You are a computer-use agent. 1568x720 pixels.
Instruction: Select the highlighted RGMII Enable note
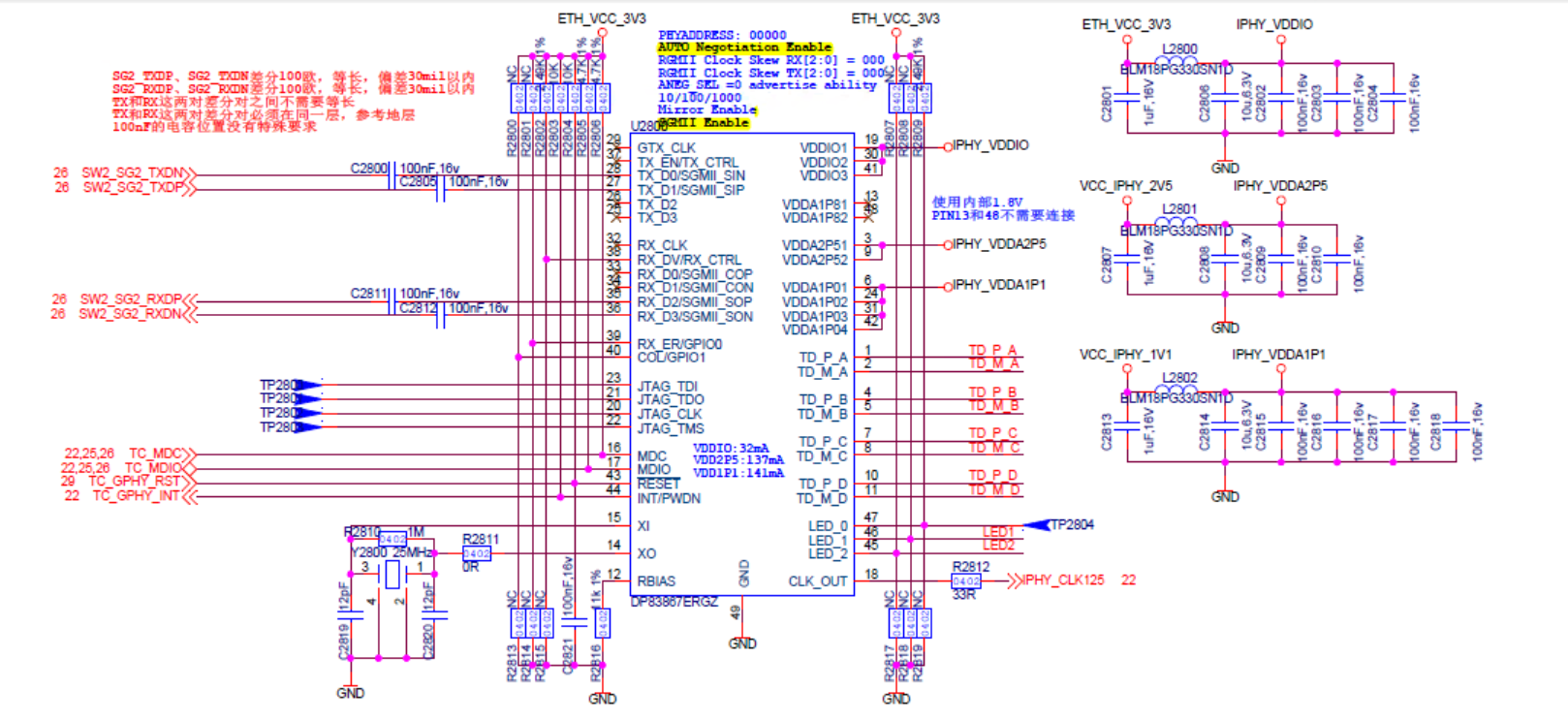pos(704,122)
